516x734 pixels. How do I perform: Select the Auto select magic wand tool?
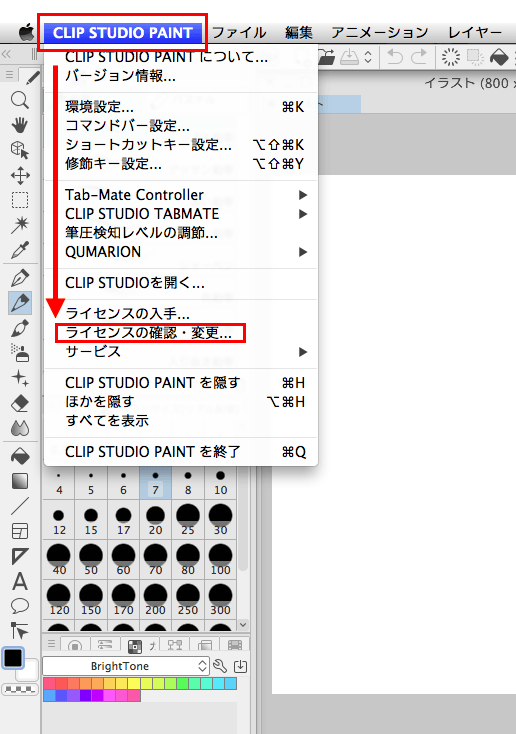point(20,225)
